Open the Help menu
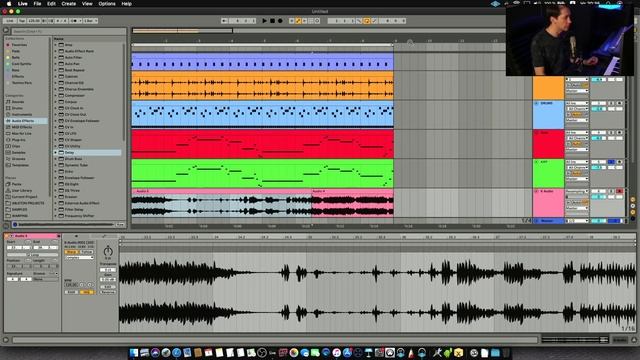 (127, 4)
